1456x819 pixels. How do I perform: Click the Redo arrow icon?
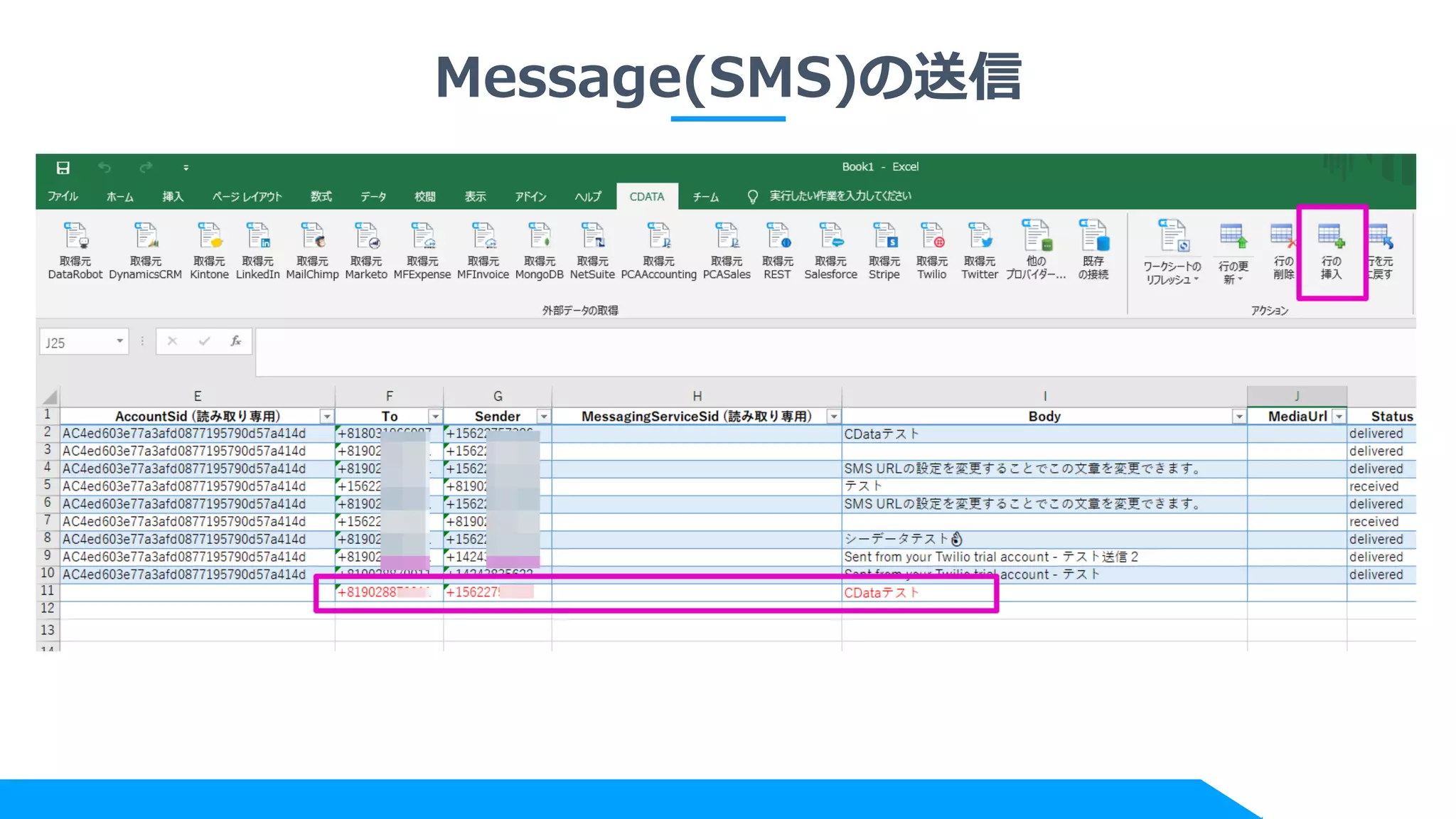point(146,168)
